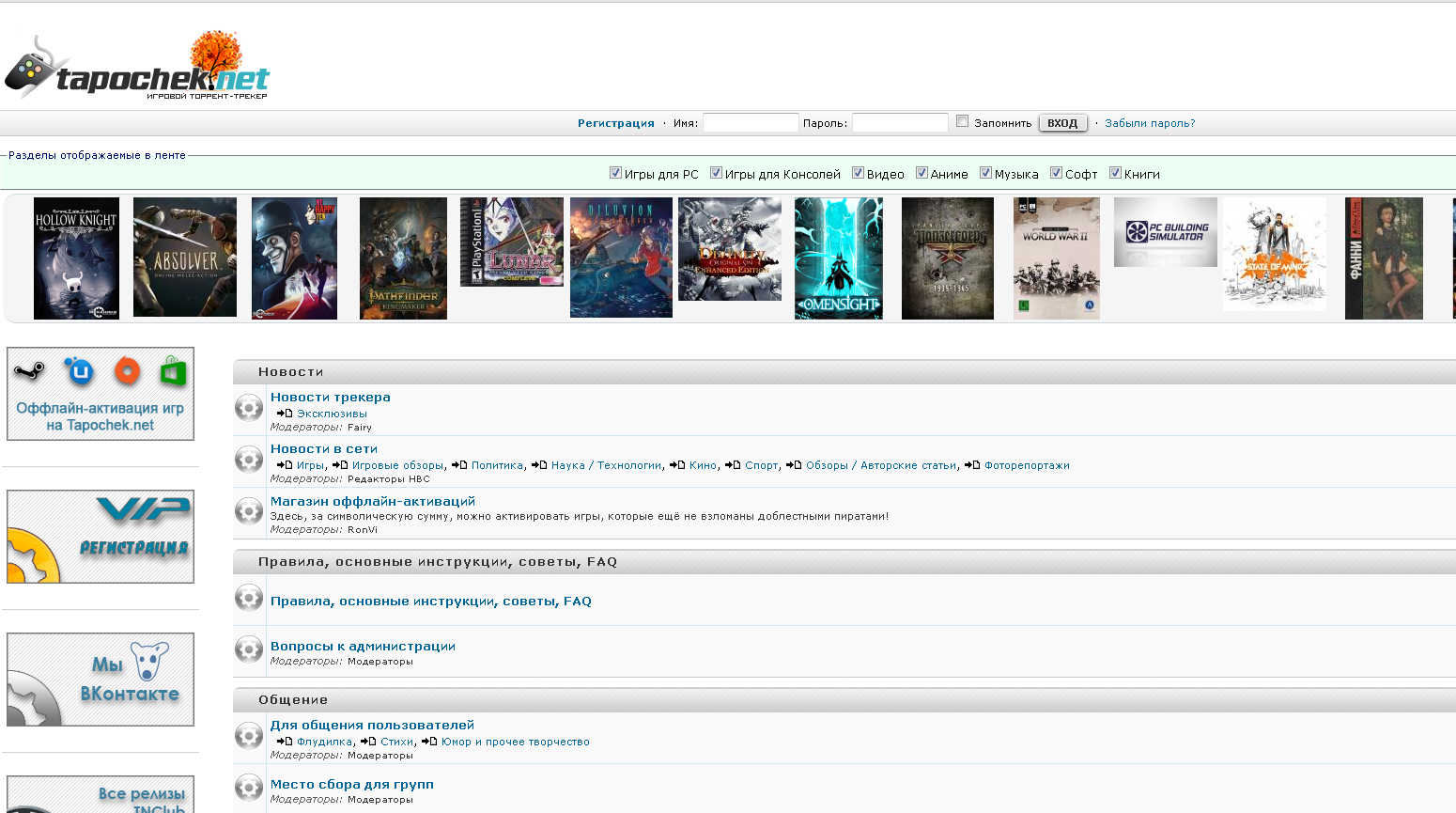Open the Новости трекера forum

(x=331, y=398)
